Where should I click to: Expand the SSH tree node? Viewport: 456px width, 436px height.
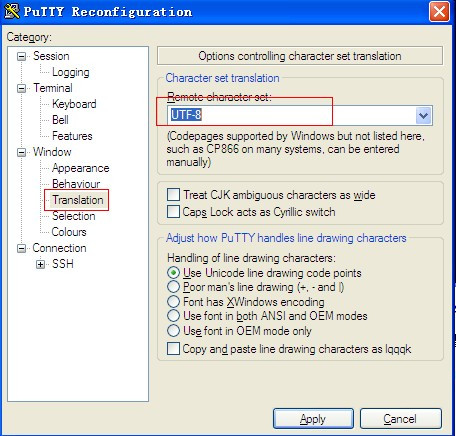point(40,264)
